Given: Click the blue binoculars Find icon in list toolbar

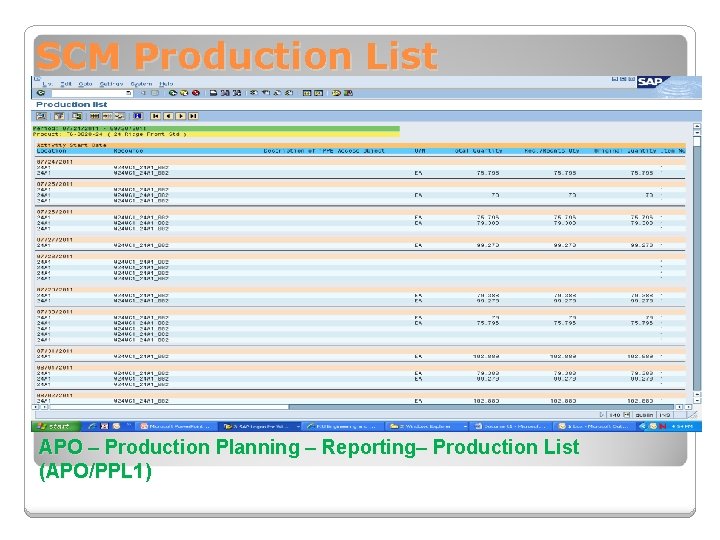Looking at the screenshot, I should click(x=138, y=116).
